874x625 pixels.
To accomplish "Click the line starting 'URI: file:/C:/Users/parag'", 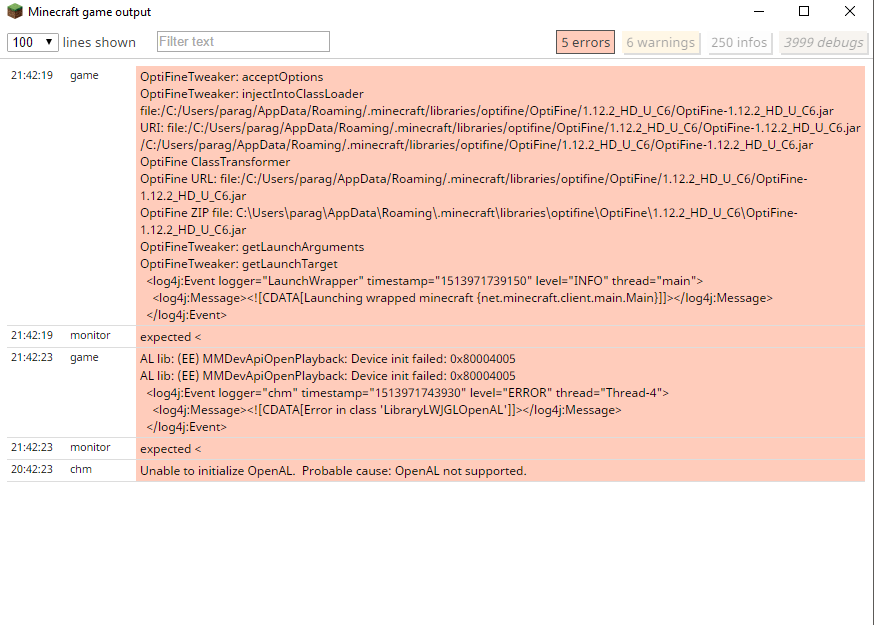I will click(x=500, y=128).
